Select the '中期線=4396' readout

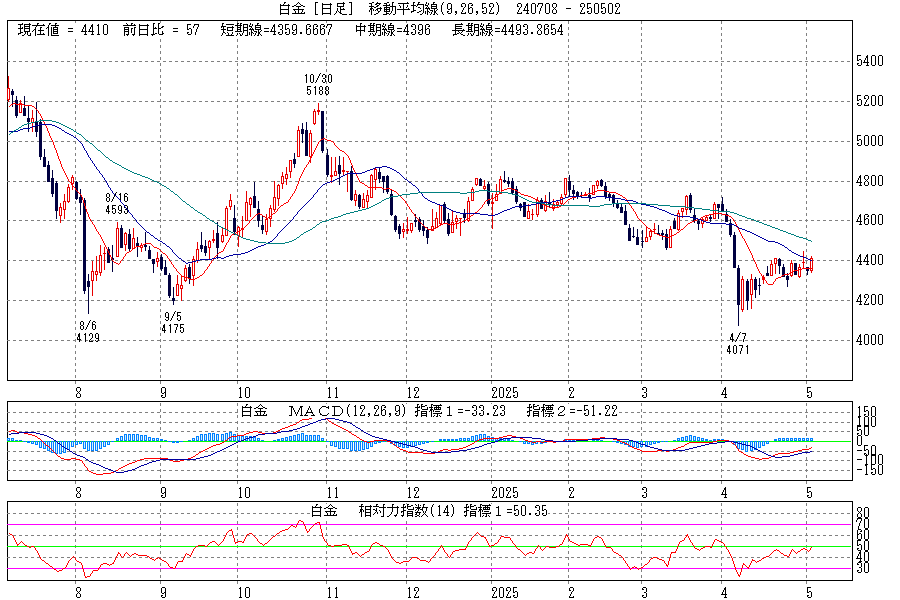393,30
